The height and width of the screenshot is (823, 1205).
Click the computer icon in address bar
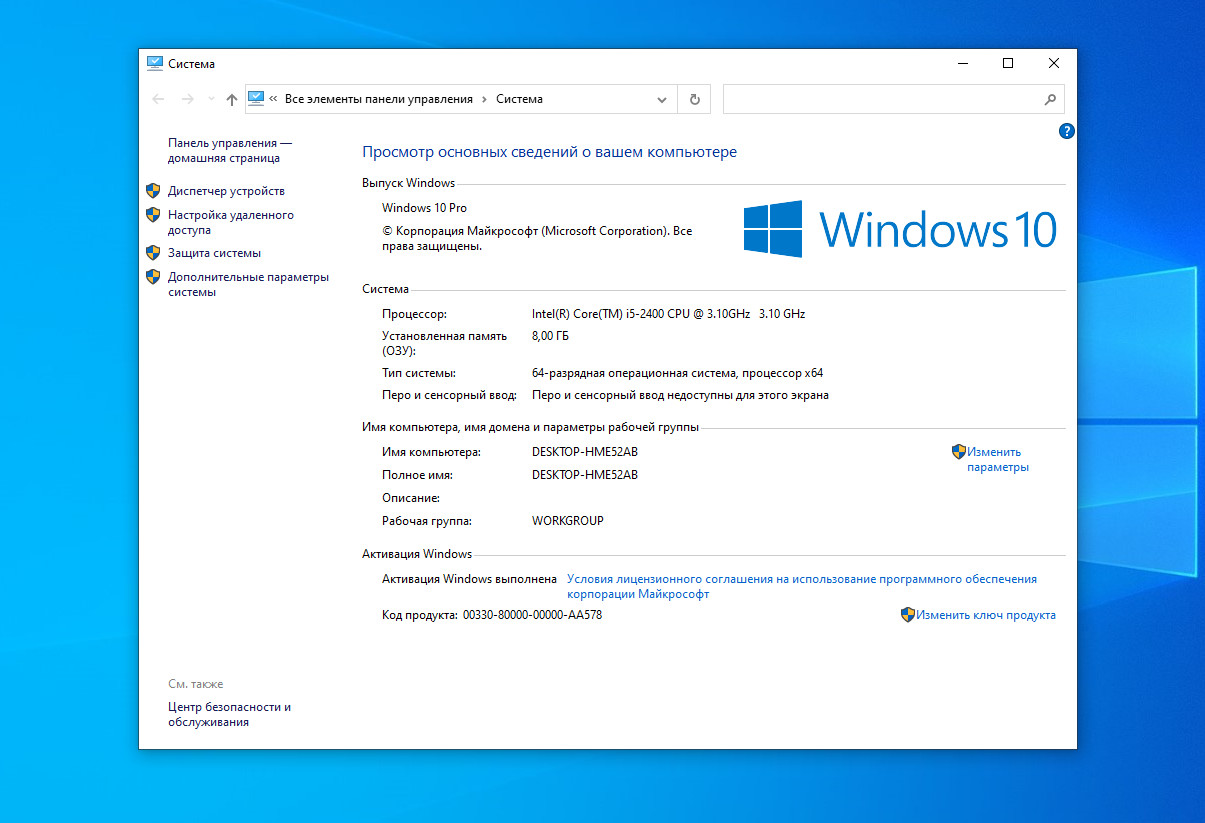(x=255, y=99)
